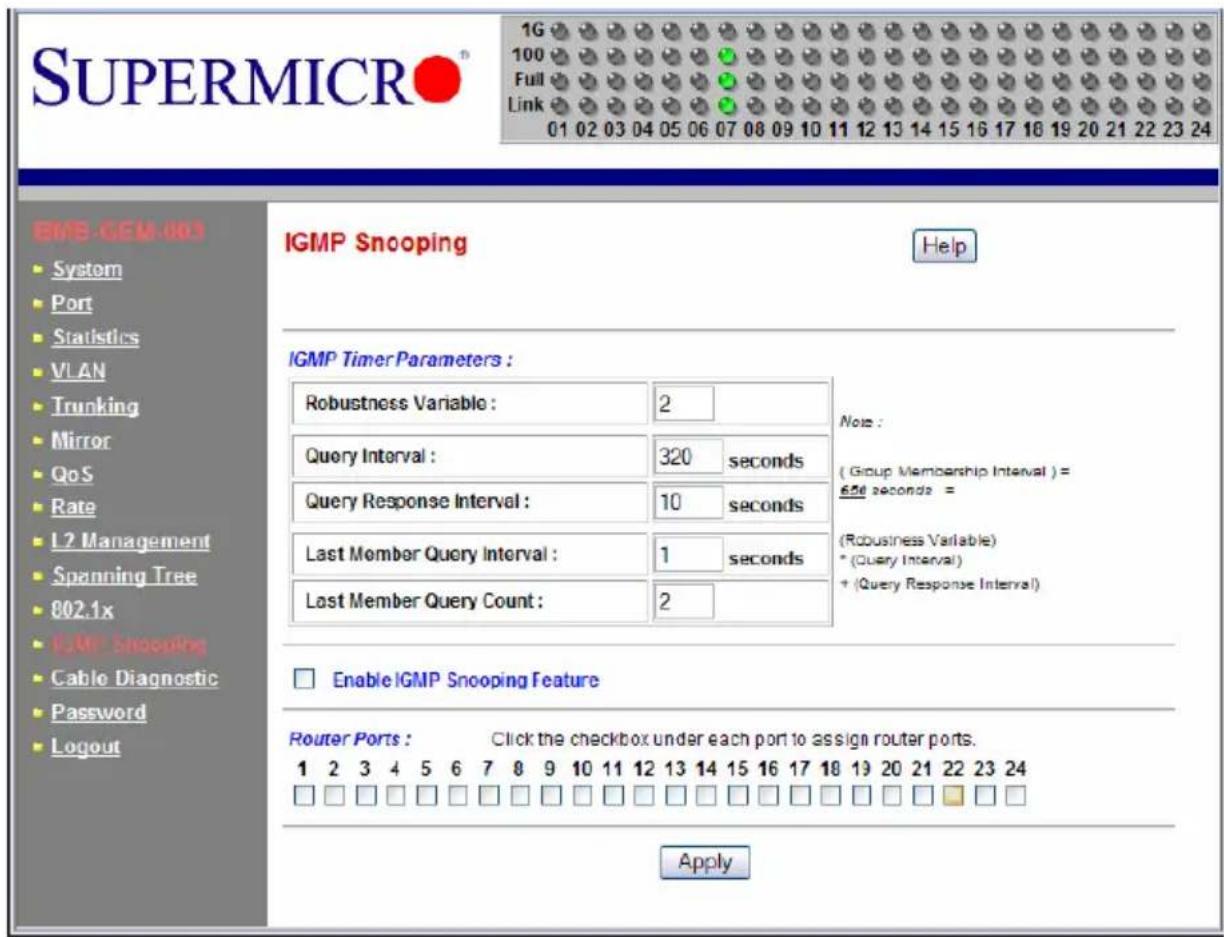
Task: Click the Apply button
Action: pos(705,862)
